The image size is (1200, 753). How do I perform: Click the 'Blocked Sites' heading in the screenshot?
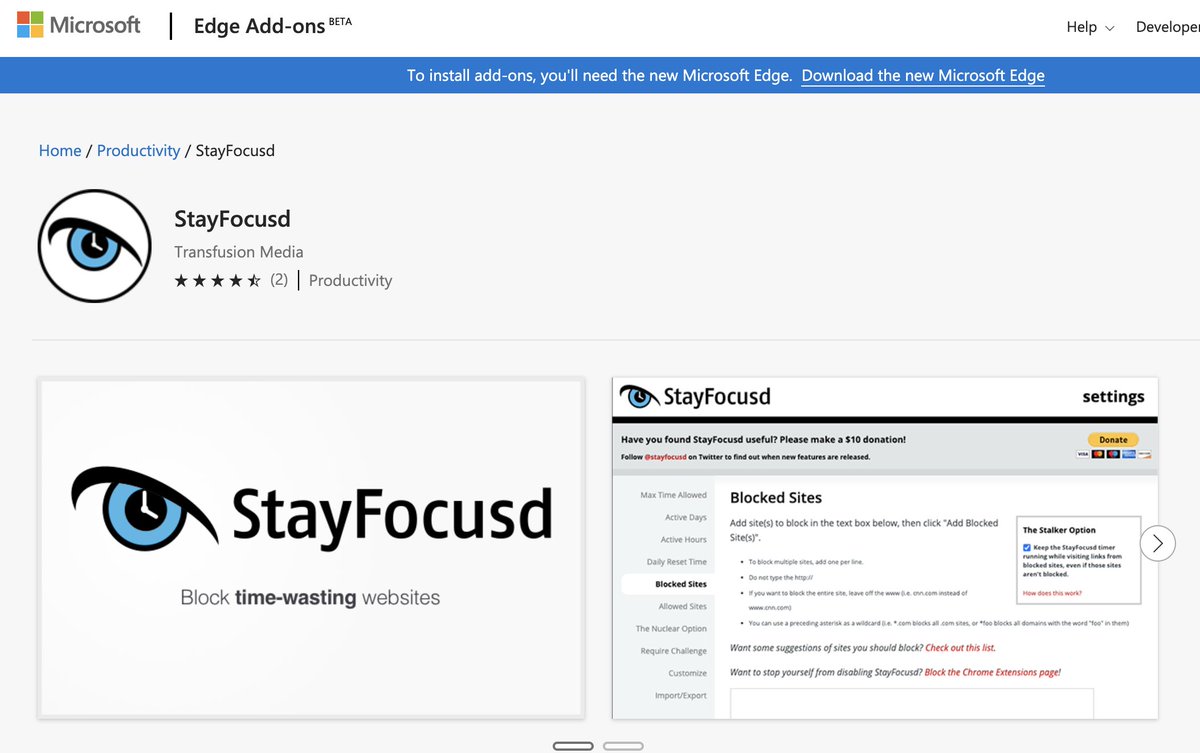coord(776,498)
